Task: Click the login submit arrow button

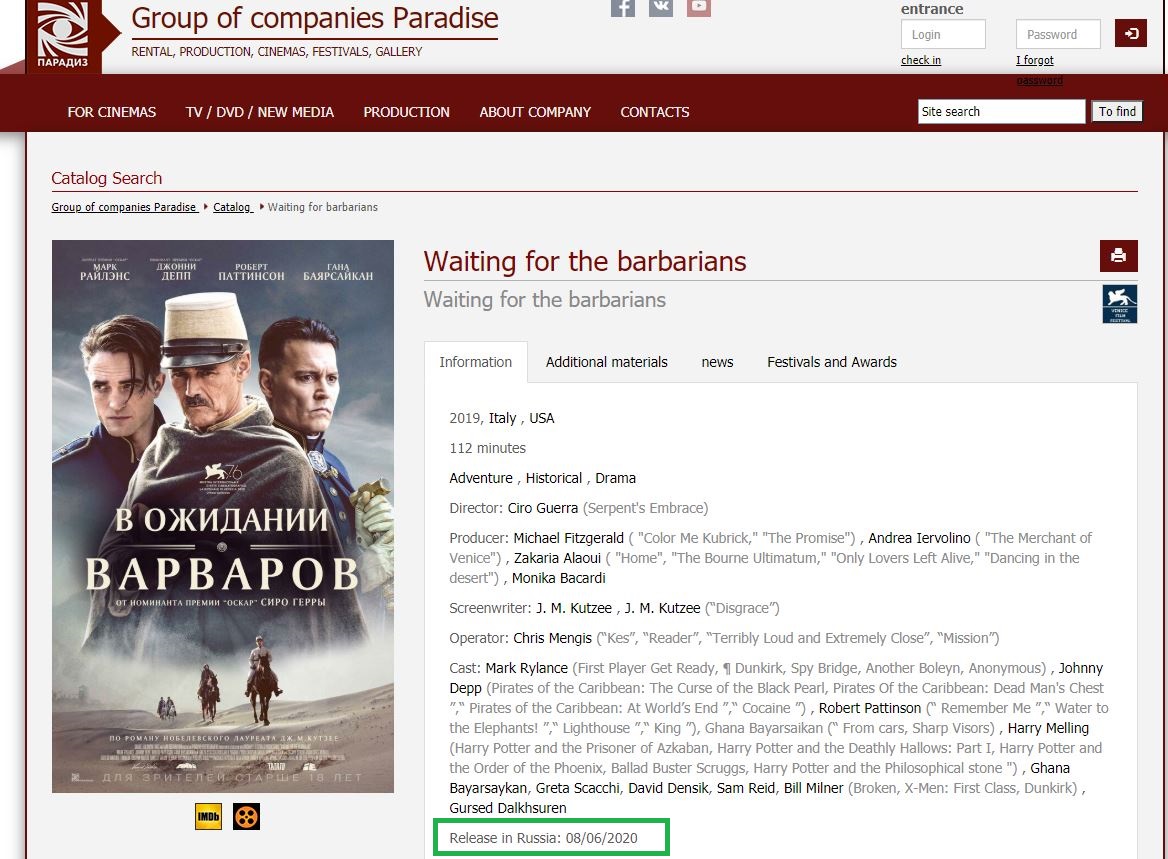Action: click(1131, 34)
